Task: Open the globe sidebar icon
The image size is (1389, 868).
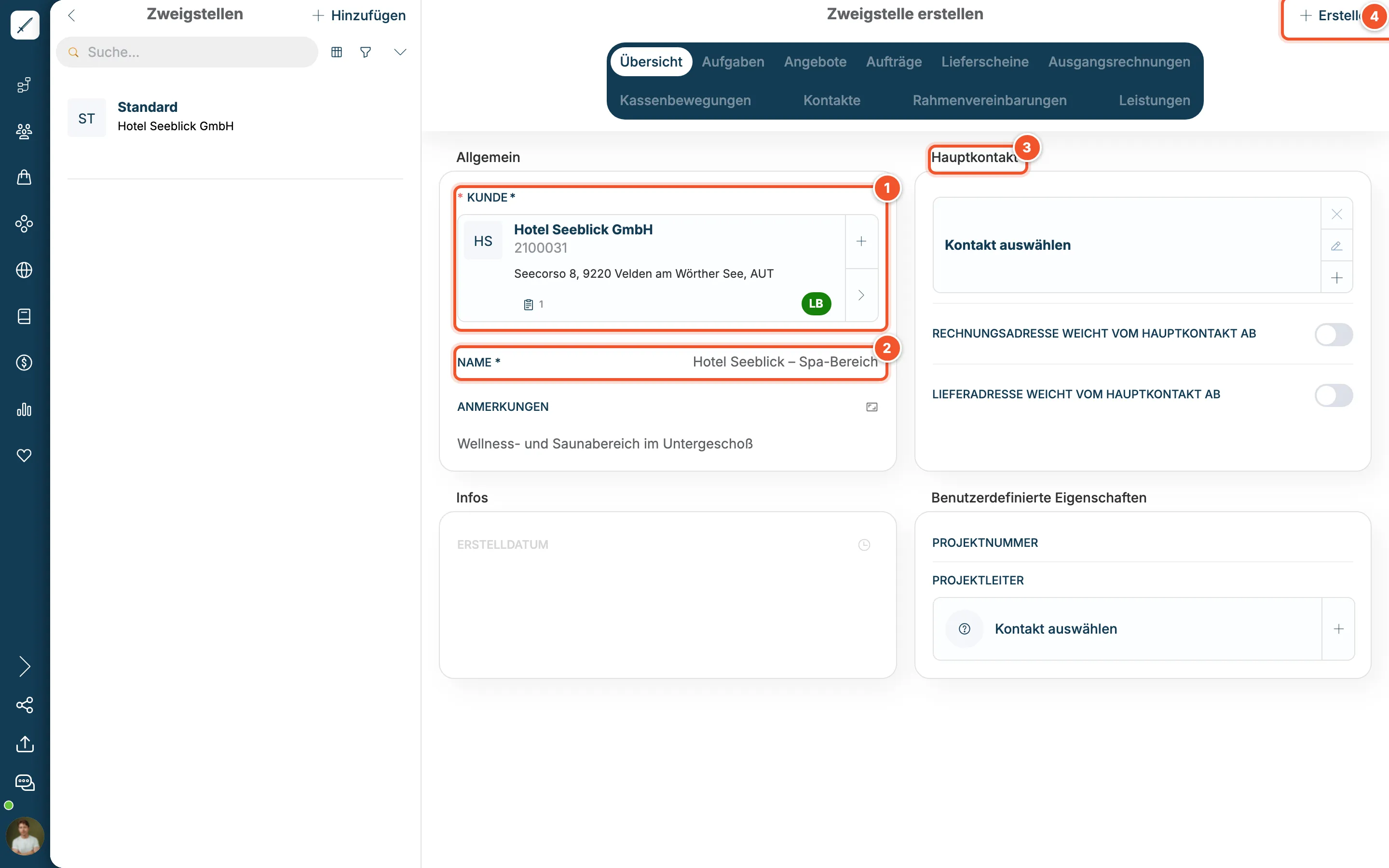Action: tap(24, 270)
